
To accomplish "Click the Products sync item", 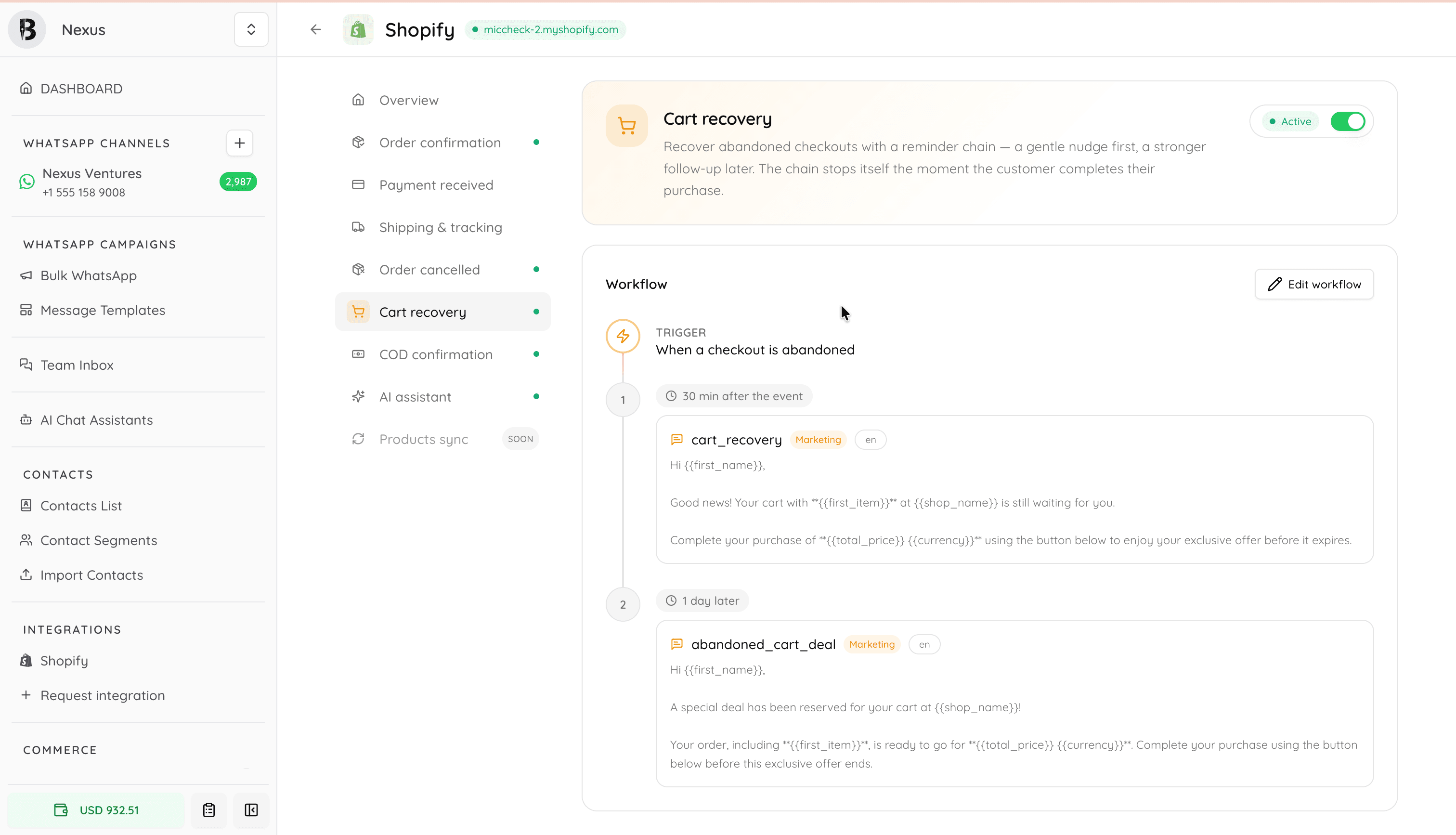I will click(442, 439).
